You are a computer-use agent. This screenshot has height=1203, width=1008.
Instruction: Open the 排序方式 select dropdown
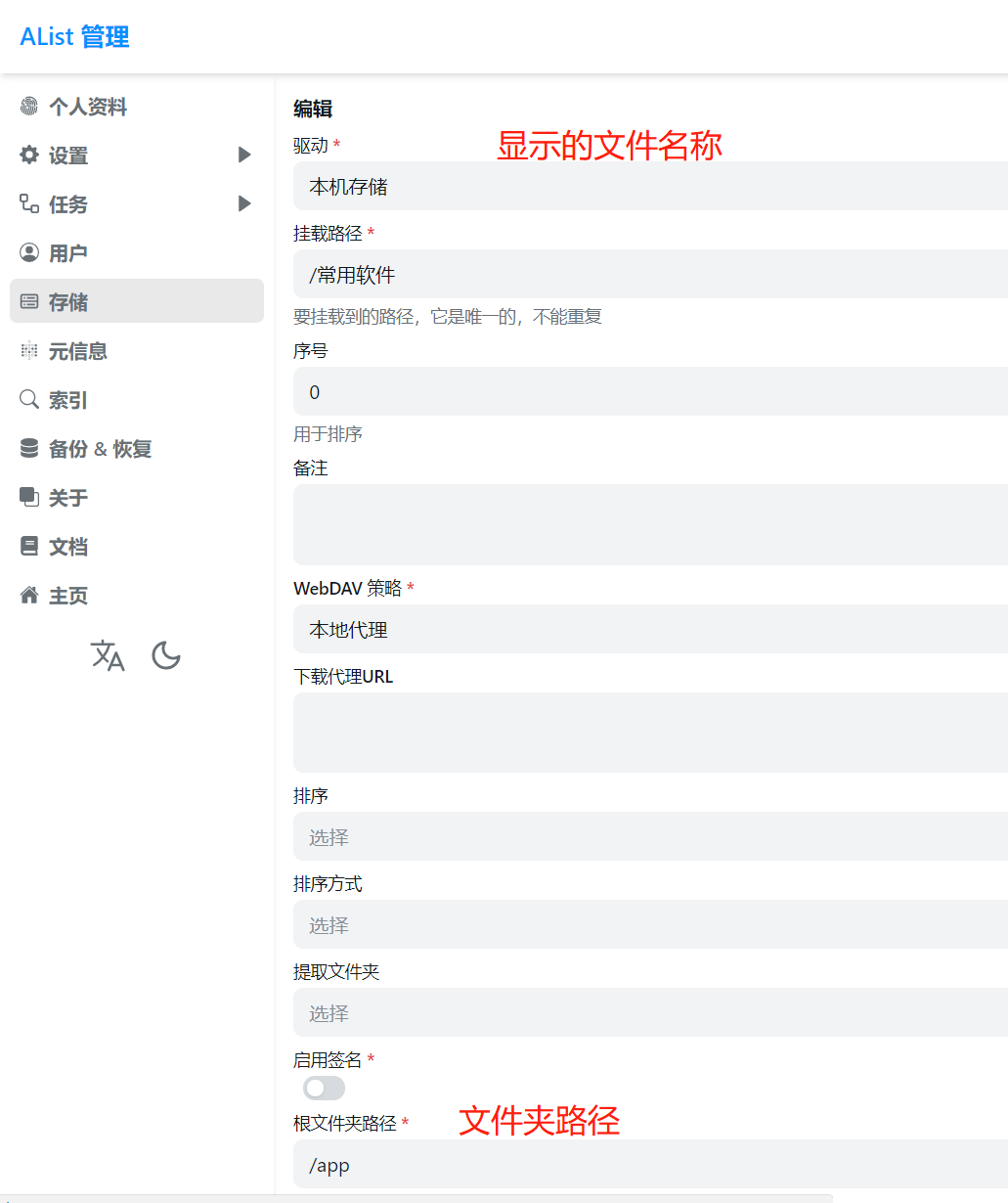point(650,924)
